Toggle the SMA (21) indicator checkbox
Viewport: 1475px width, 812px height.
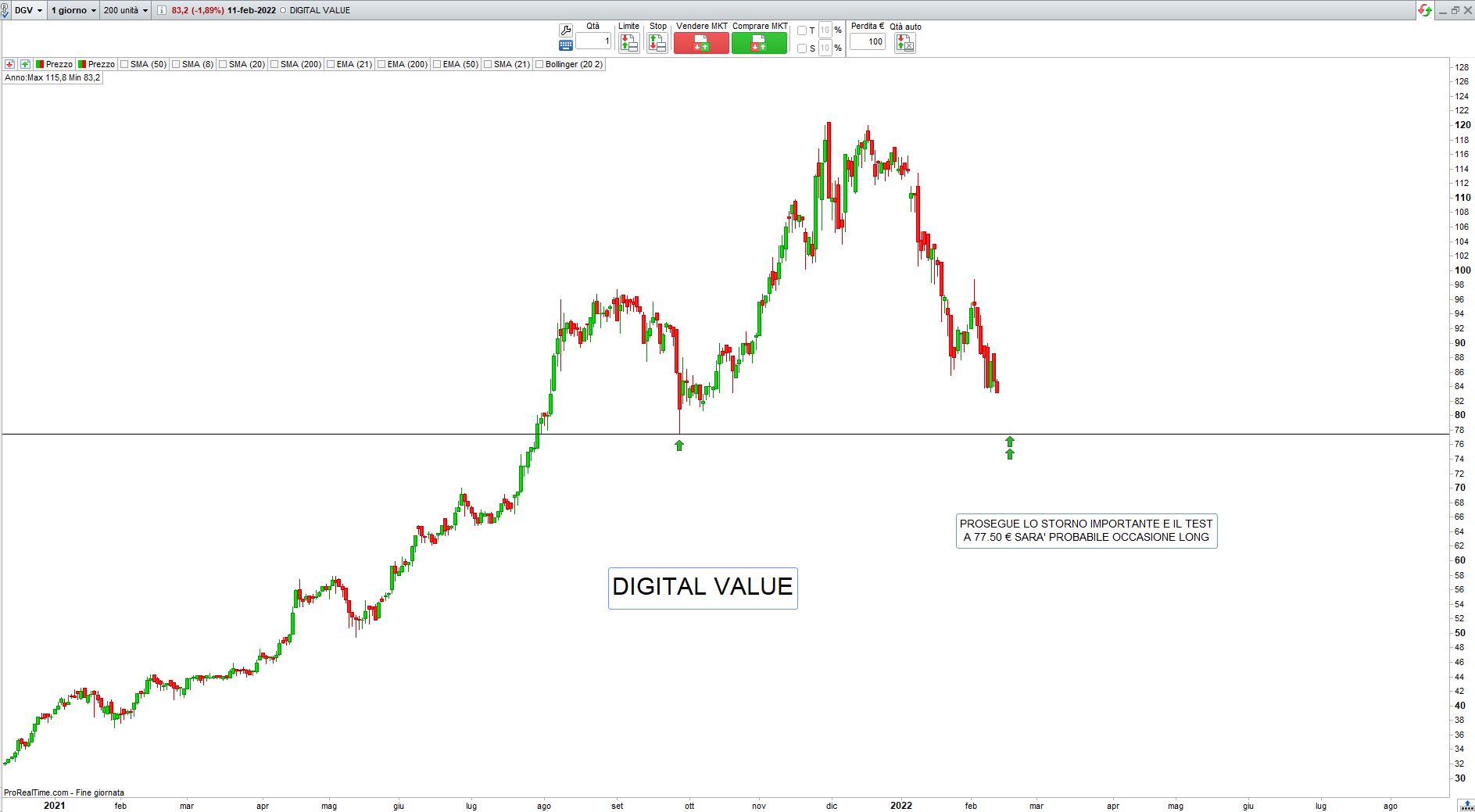click(488, 64)
